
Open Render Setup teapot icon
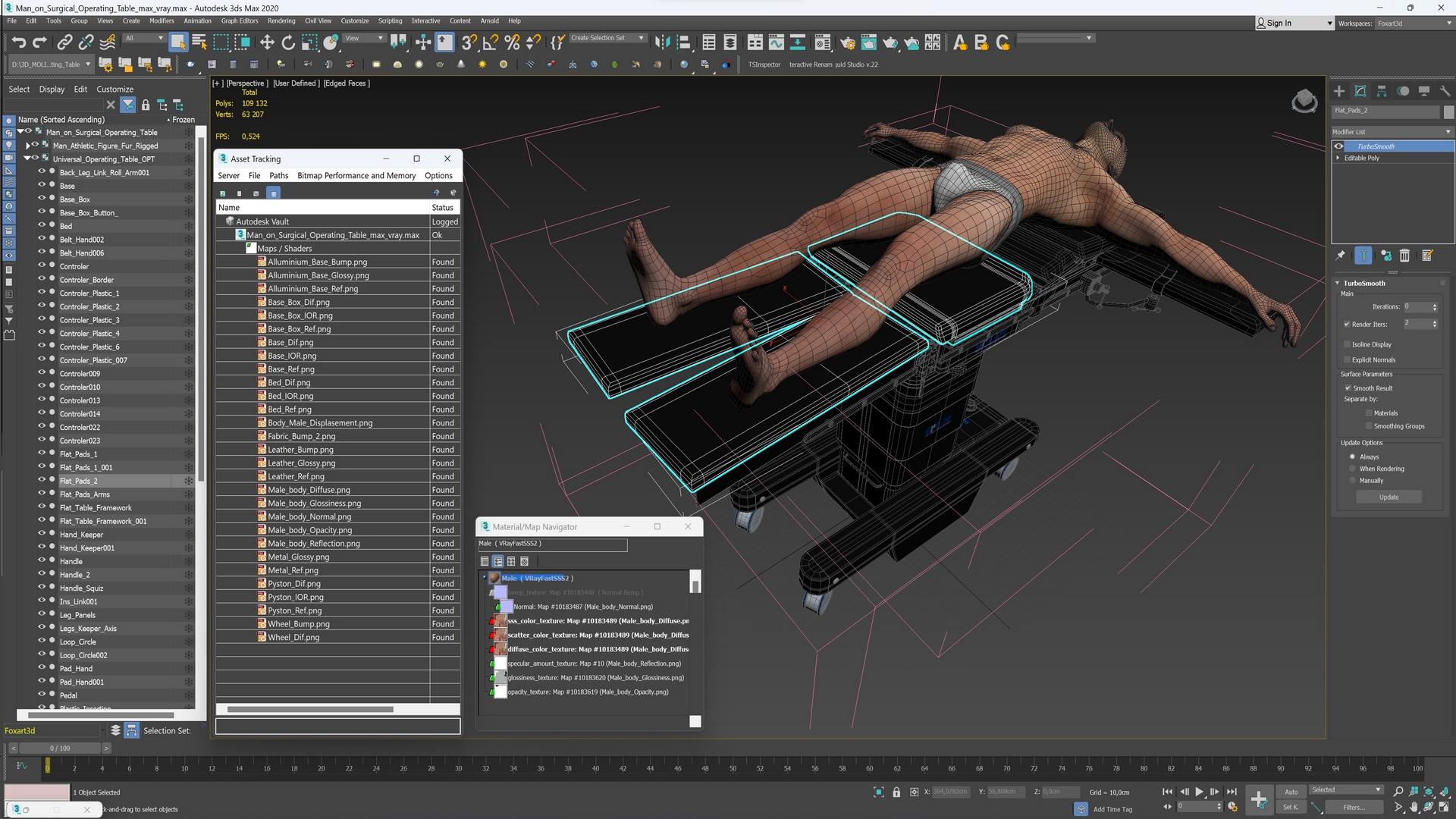(x=847, y=42)
